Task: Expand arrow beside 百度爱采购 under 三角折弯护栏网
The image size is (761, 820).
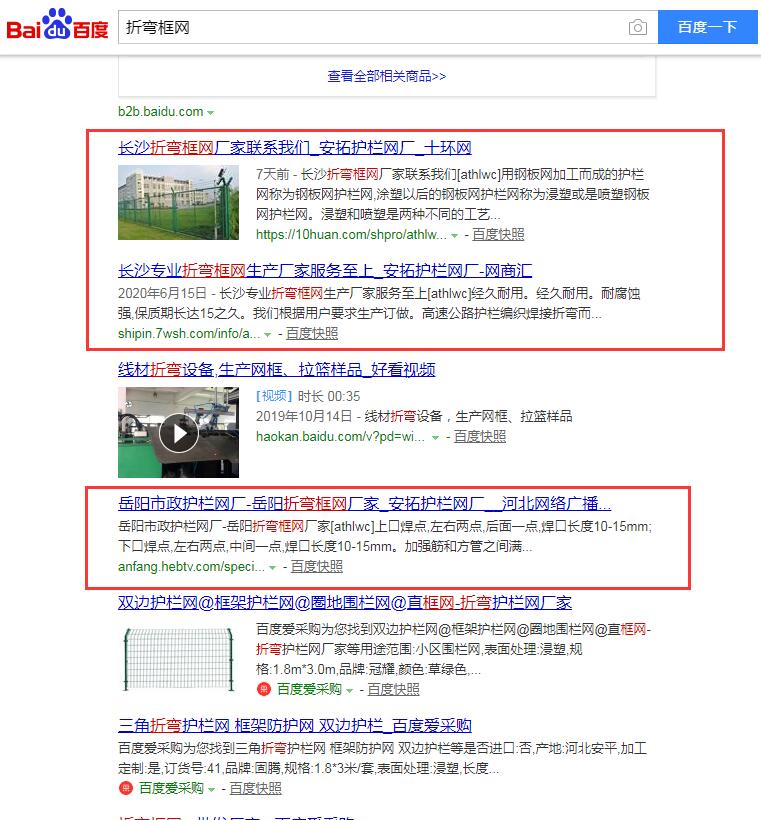Action: [x=211, y=790]
